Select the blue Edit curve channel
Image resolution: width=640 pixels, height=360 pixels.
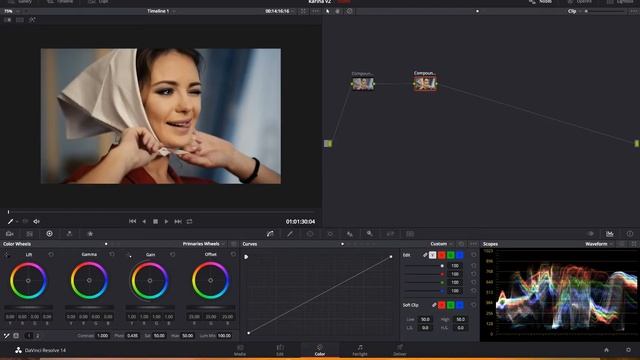460,255
